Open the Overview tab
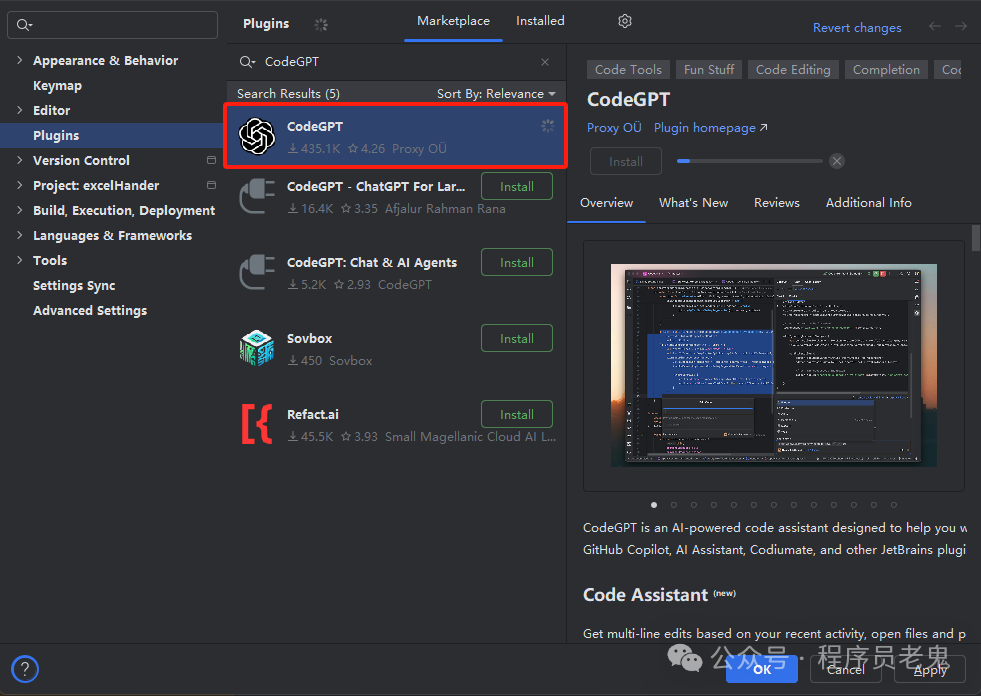The image size is (981, 696). tap(606, 203)
